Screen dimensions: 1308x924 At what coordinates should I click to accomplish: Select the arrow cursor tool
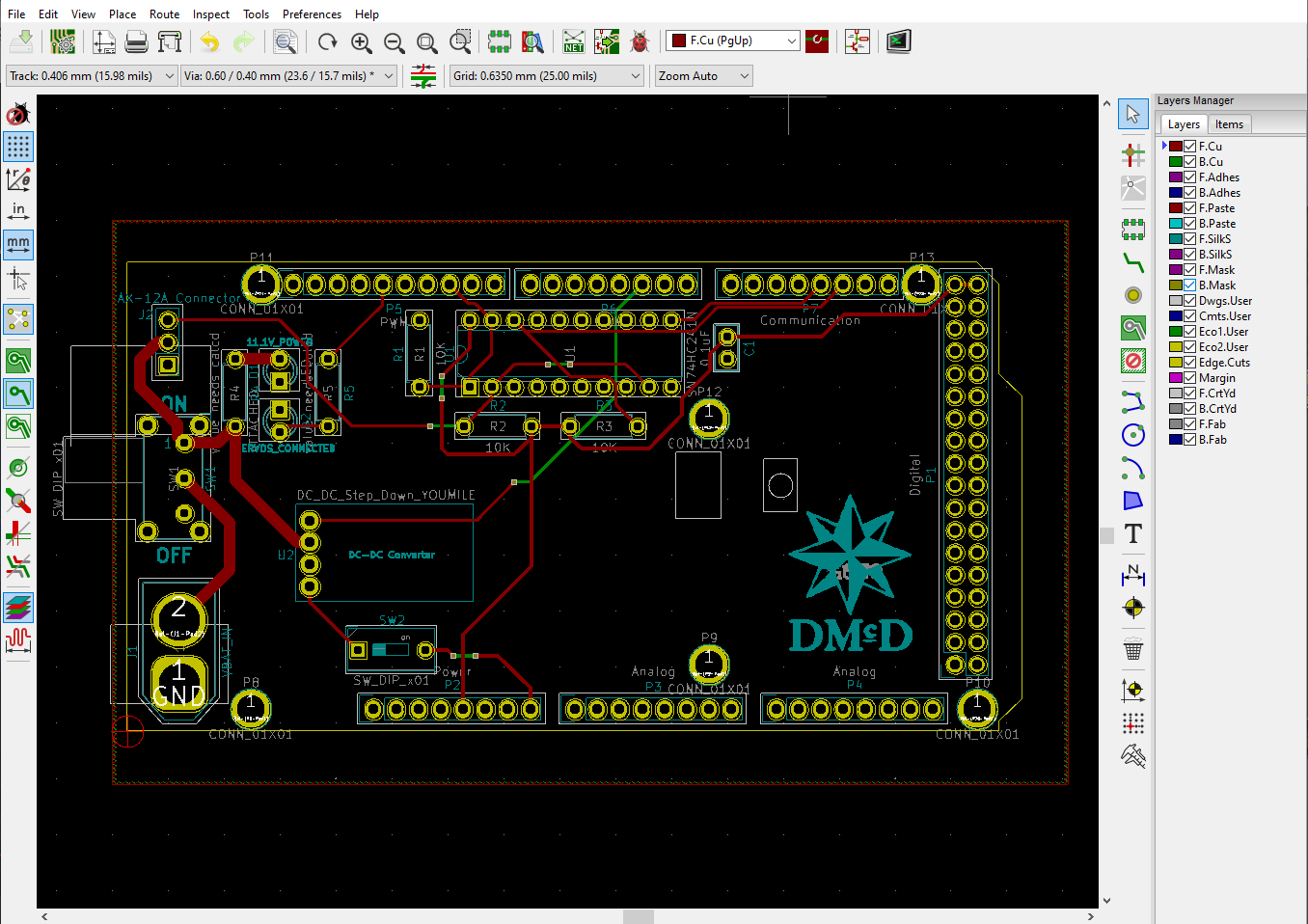tap(1133, 114)
